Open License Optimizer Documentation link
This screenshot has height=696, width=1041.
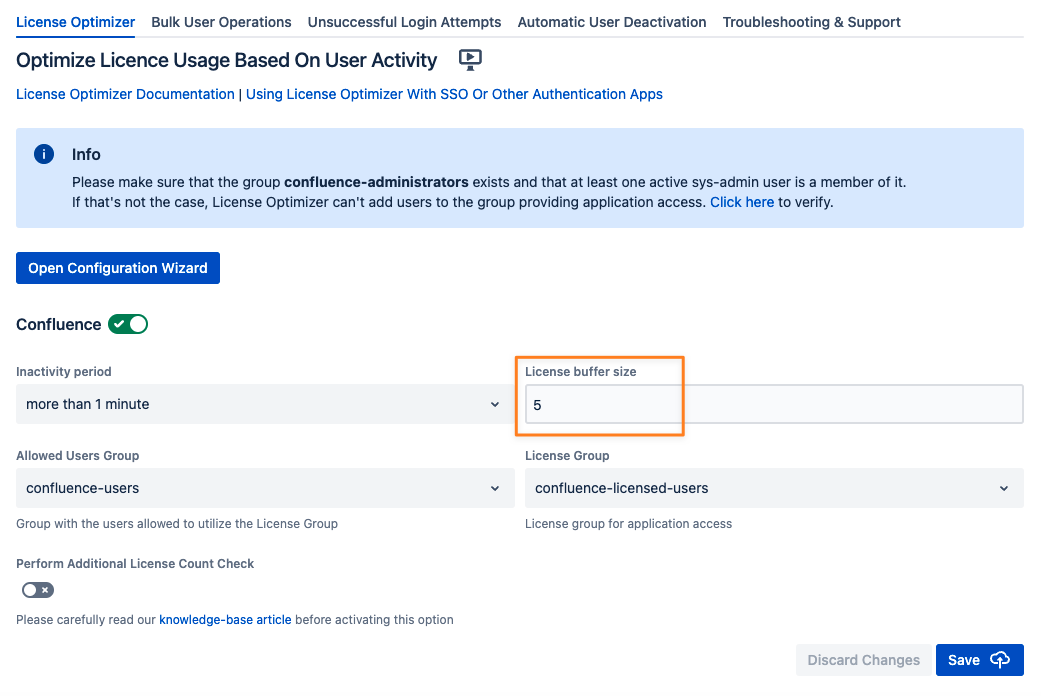click(x=125, y=94)
